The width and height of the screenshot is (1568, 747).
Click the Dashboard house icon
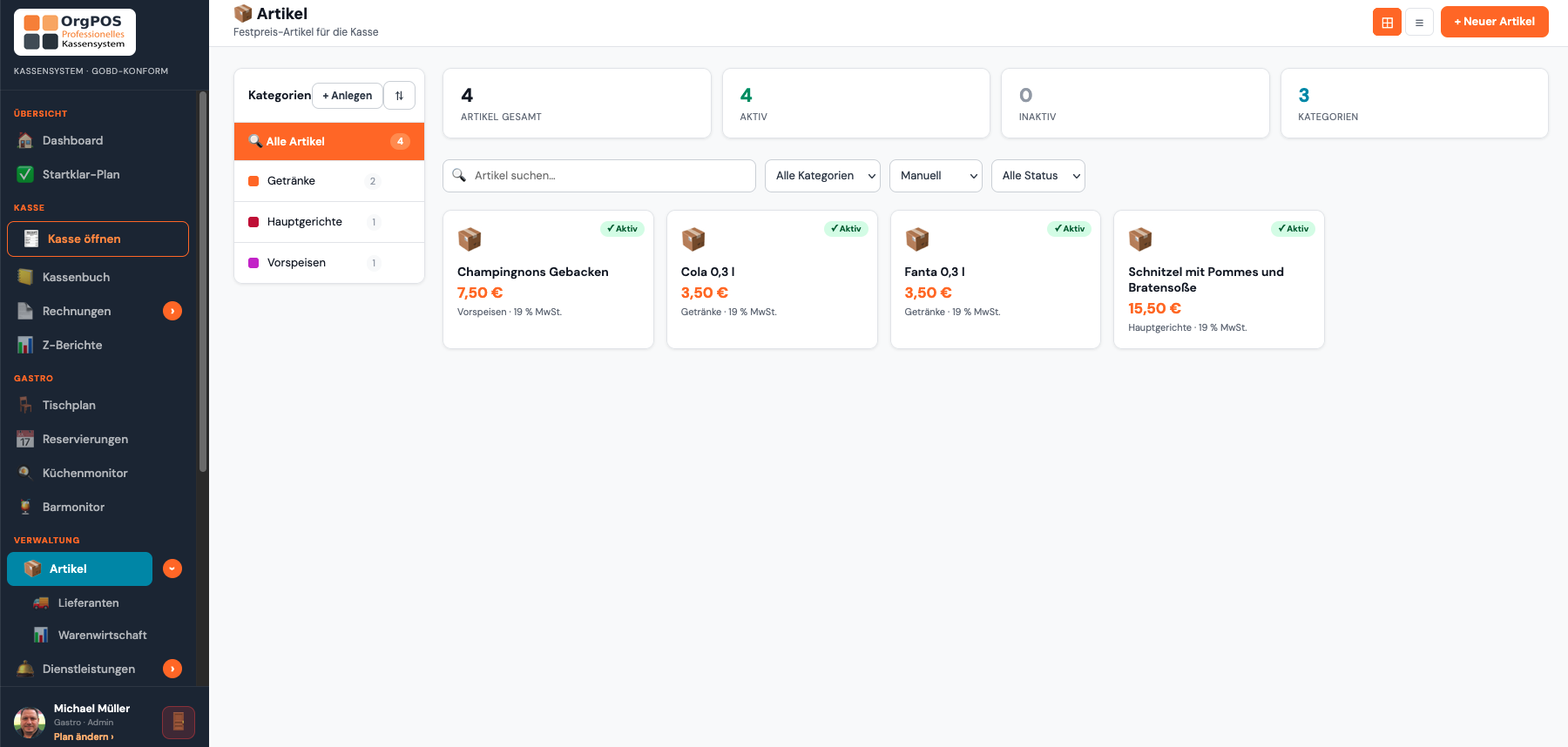(x=25, y=140)
